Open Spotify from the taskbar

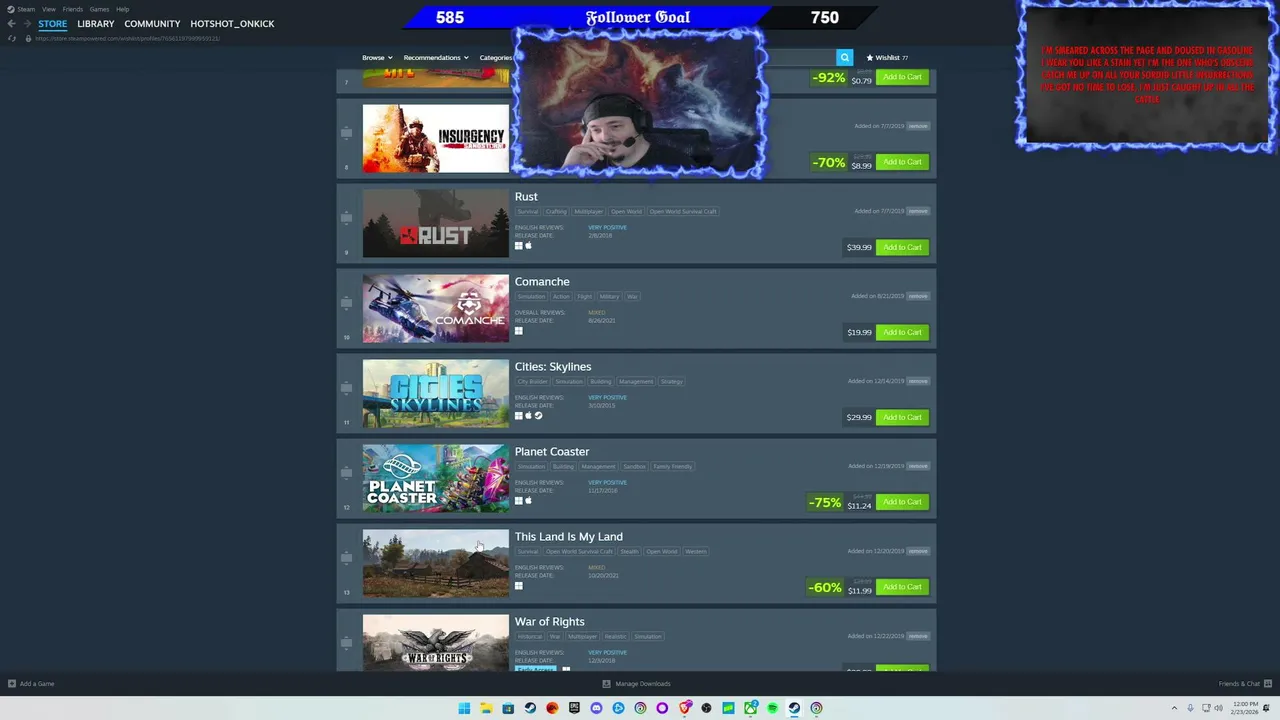point(772,708)
